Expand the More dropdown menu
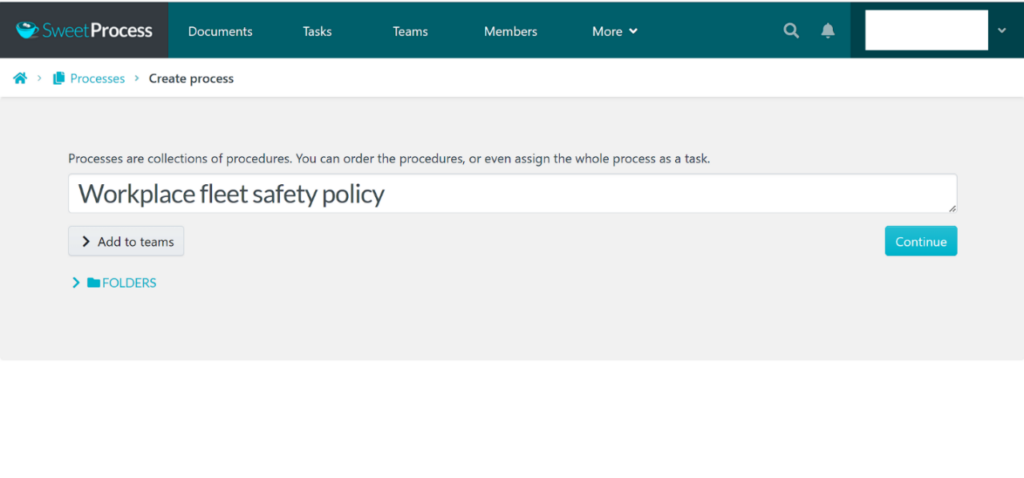Image resolution: width=1024 pixels, height=478 pixels. pyautogui.click(x=615, y=31)
